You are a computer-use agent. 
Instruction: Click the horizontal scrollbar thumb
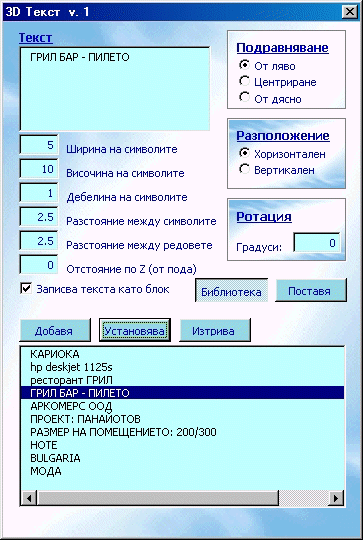[x=158, y=498]
